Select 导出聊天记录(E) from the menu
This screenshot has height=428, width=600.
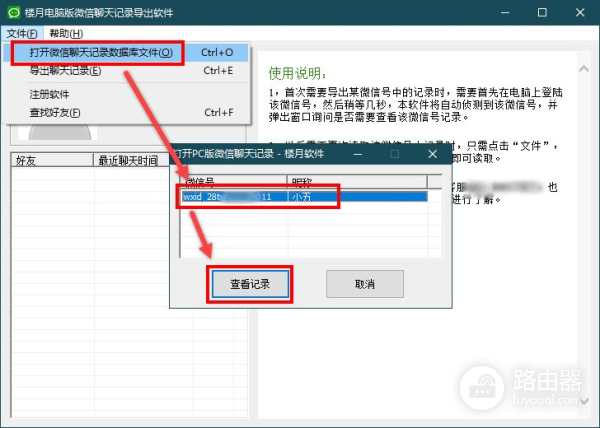[x=126, y=71]
